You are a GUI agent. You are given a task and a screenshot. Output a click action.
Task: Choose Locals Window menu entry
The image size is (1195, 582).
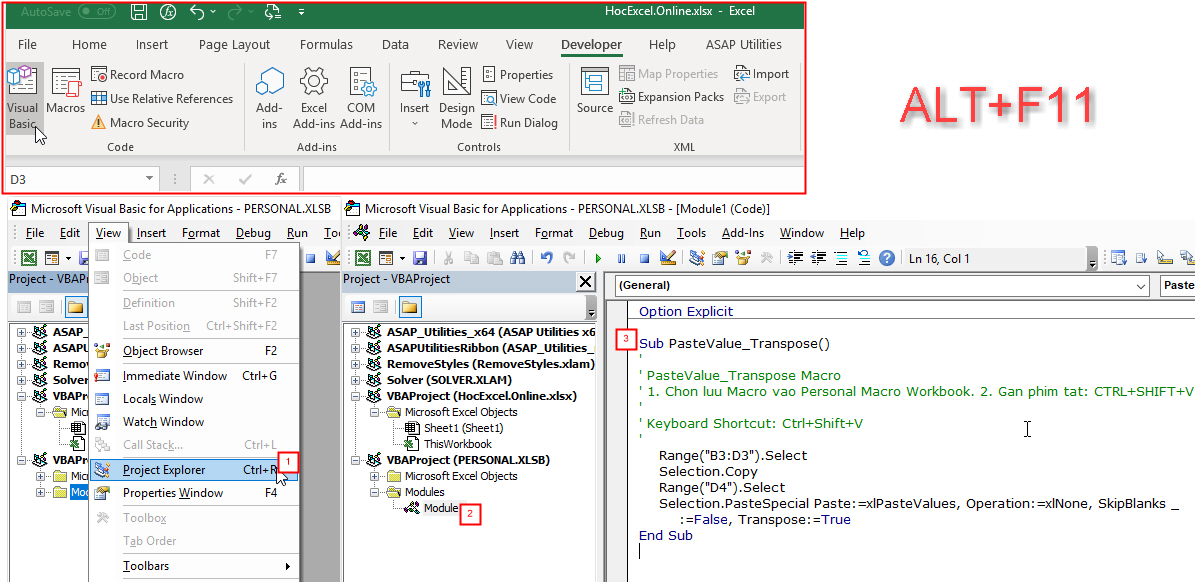(194, 398)
